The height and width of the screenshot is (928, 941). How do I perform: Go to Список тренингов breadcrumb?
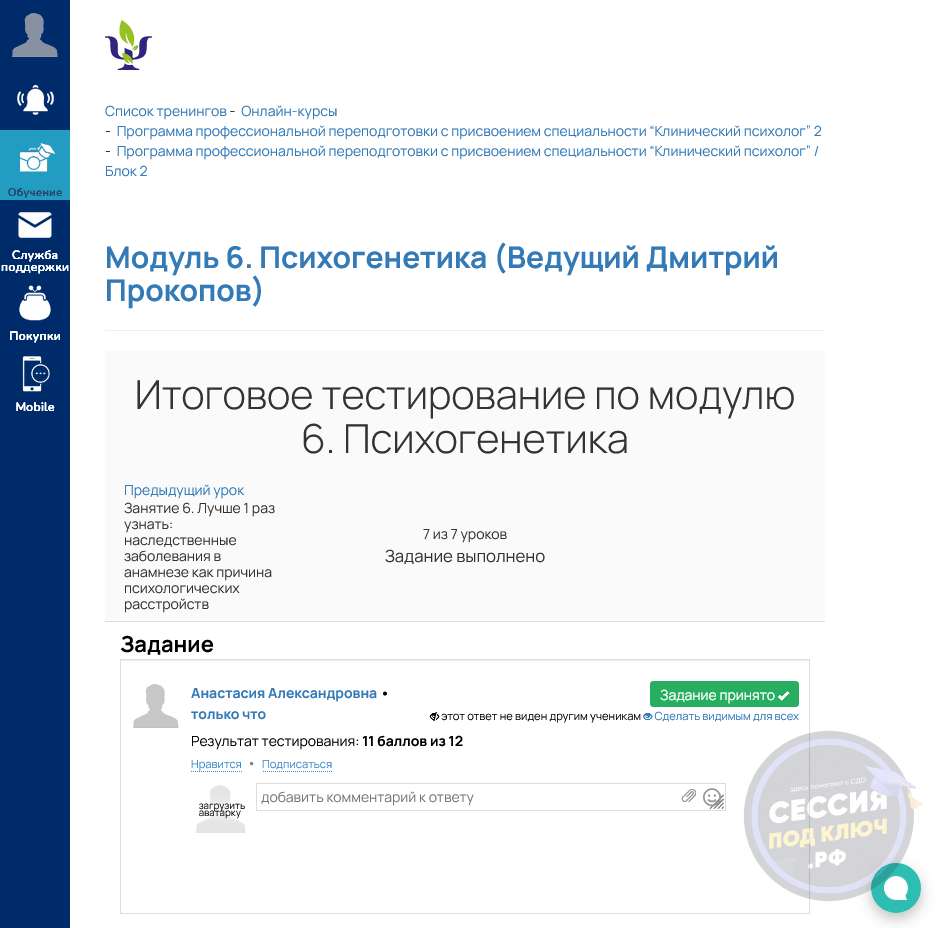[x=165, y=111]
